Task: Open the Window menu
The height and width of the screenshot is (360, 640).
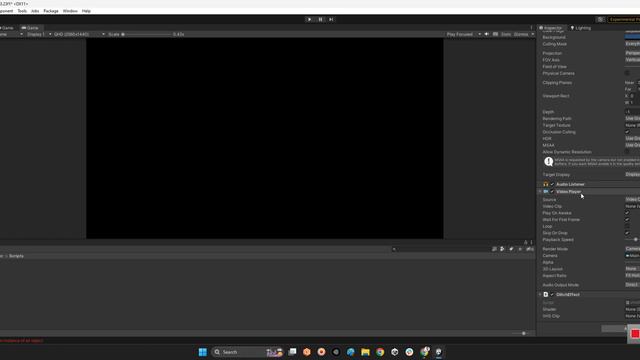Action: pyautogui.click(x=70, y=11)
